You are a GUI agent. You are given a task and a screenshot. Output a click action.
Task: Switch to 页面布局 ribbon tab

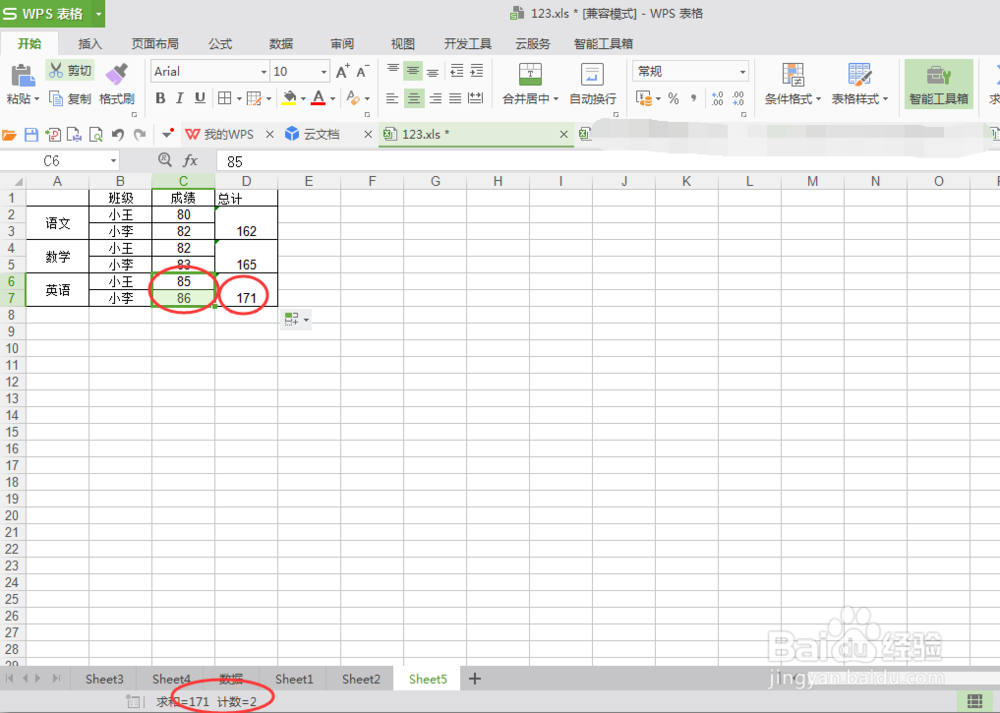155,43
